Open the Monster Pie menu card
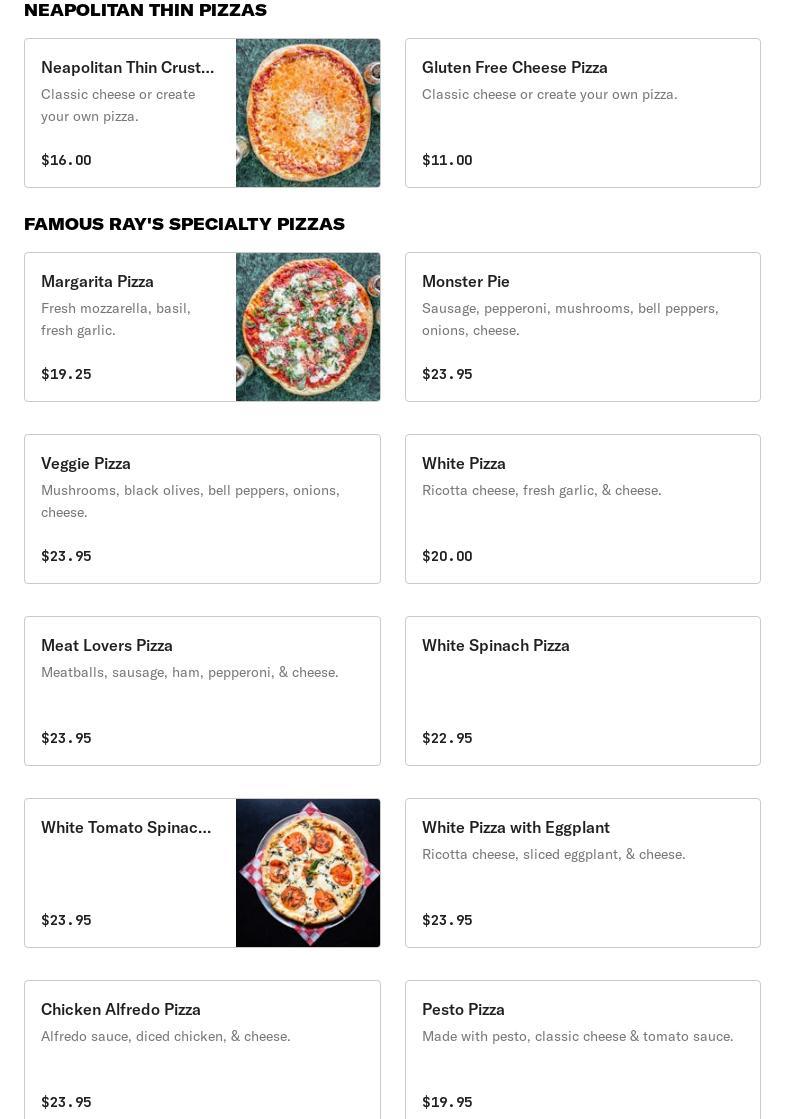The height and width of the screenshot is (1119, 785). click(582, 327)
